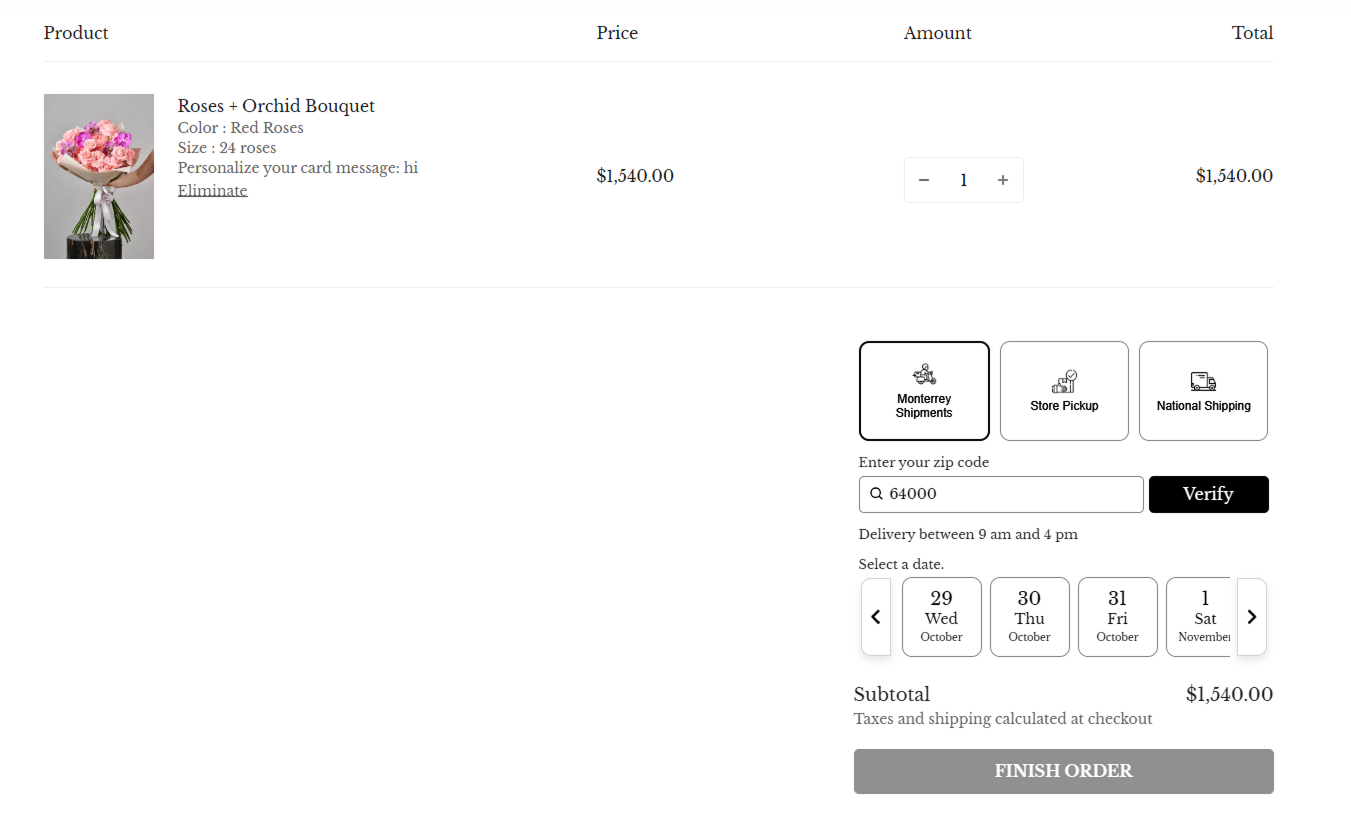Click the unit price $1,540.00 in Price column
This screenshot has width=1351, height=824.
pos(635,176)
